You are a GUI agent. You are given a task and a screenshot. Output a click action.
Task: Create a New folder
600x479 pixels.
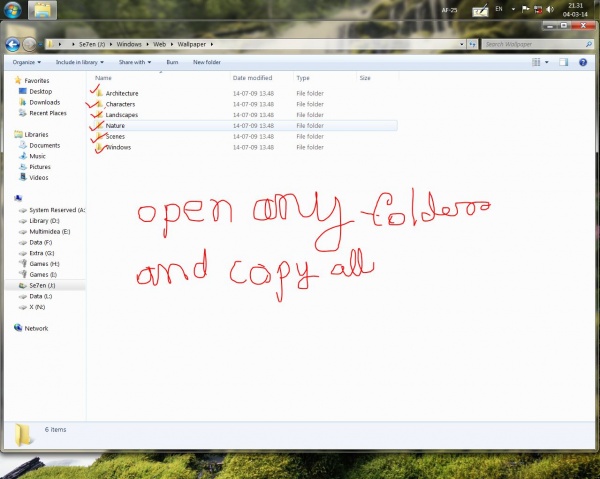207,62
